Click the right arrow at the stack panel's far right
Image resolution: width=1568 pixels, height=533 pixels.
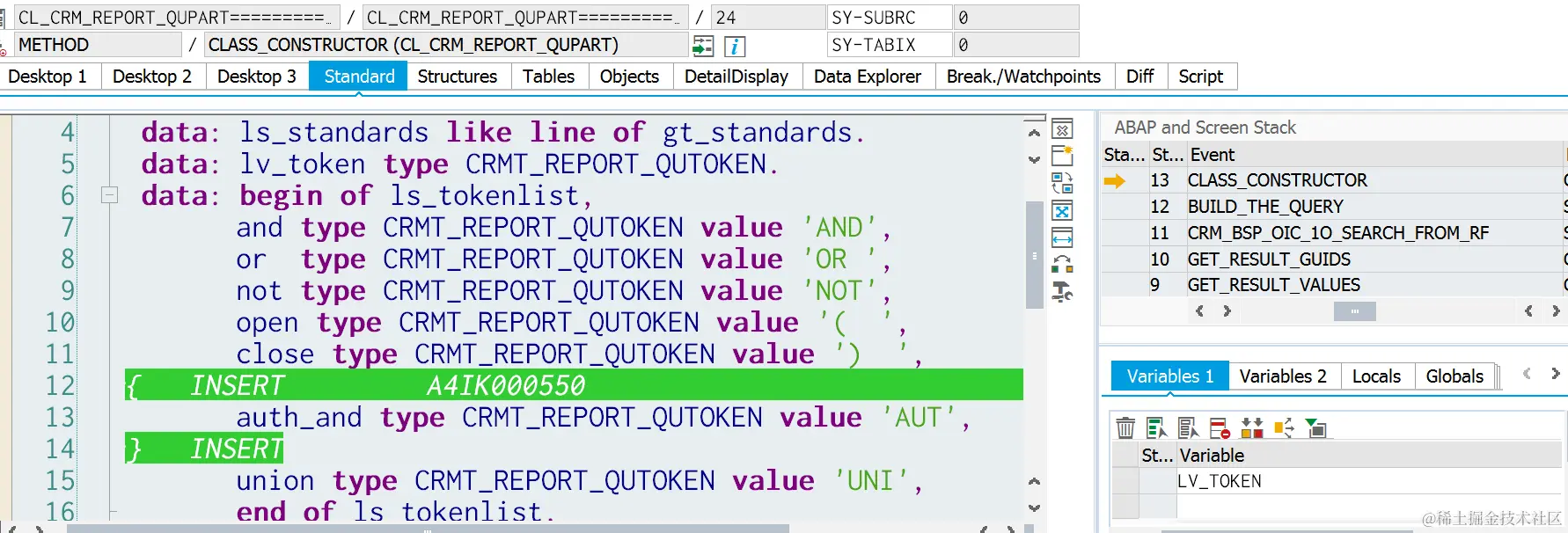pos(1556,310)
